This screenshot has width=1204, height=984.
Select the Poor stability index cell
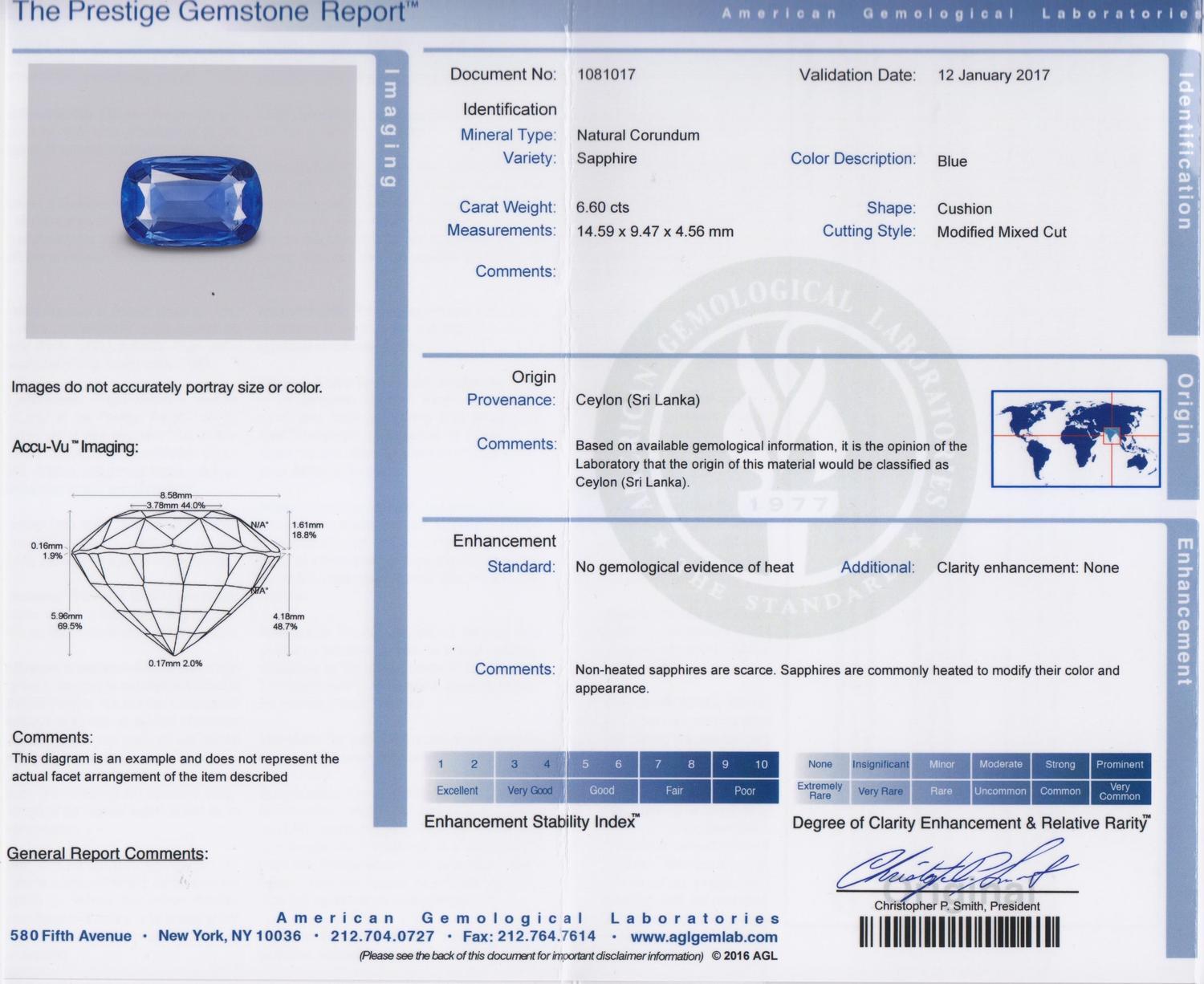tap(745, 791)
